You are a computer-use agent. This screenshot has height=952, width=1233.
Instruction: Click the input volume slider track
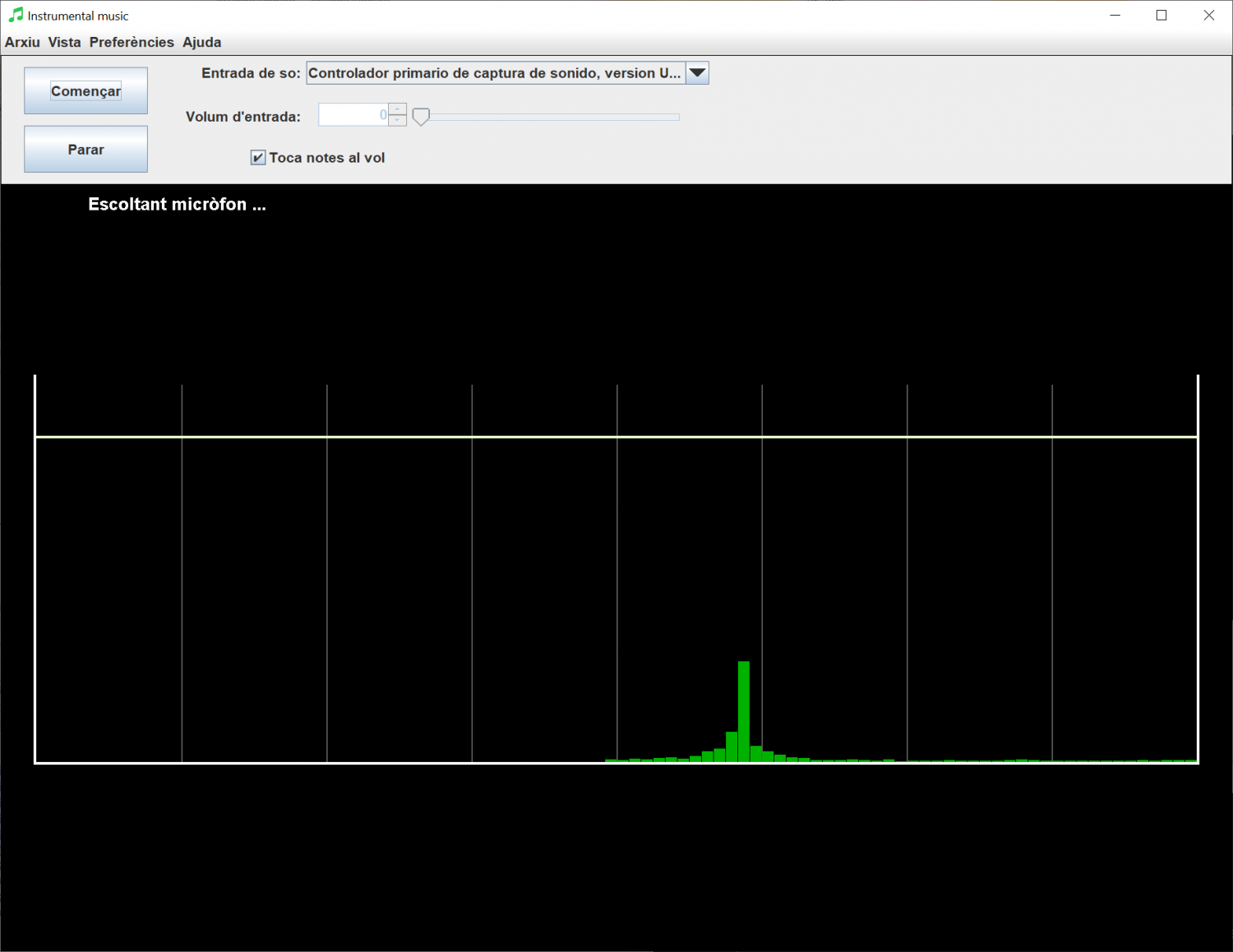[x=551, y=117]
